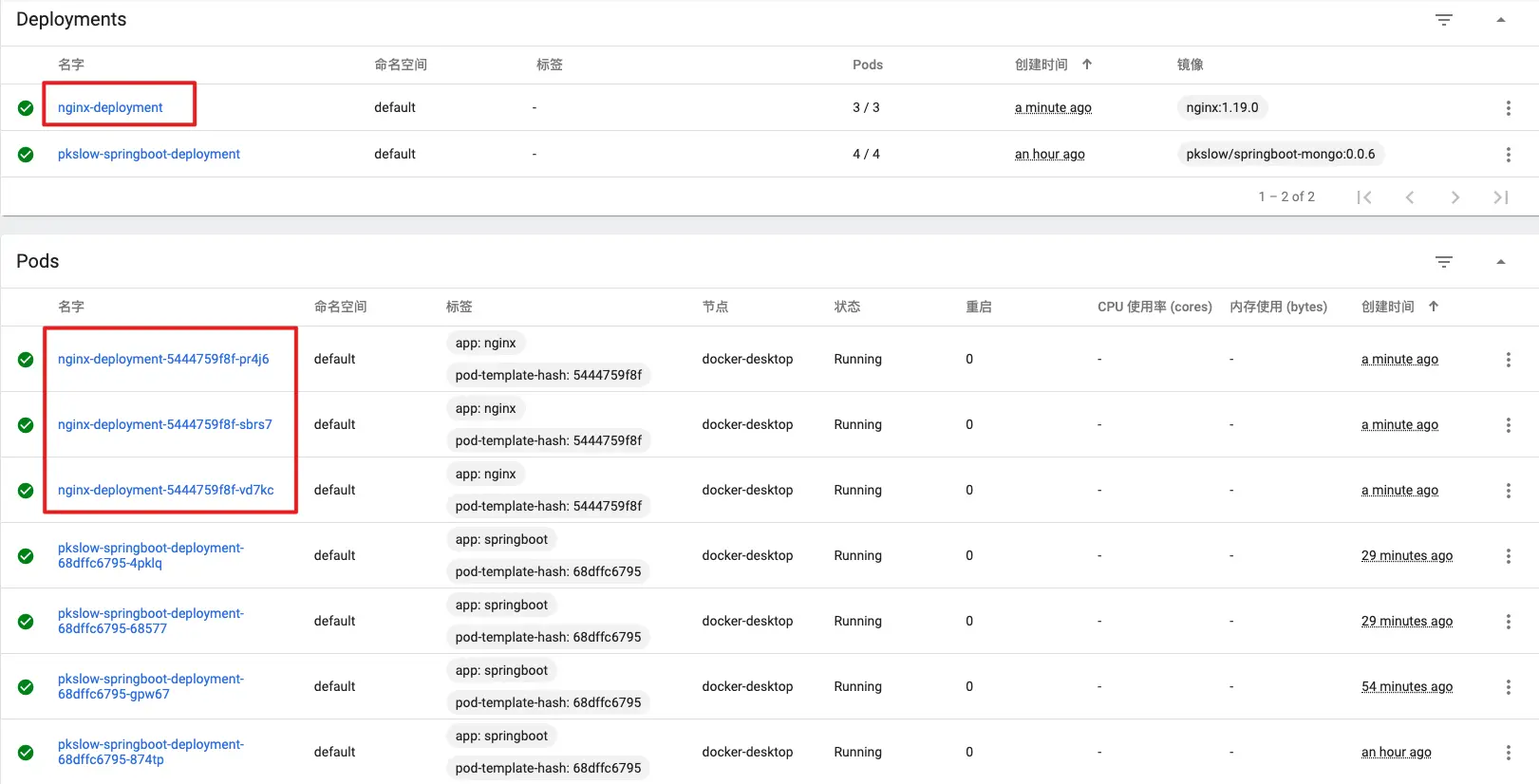Screen dimensions: 1539x784
Task: Click Deployments 镜像 column header
Action: 1191,65
